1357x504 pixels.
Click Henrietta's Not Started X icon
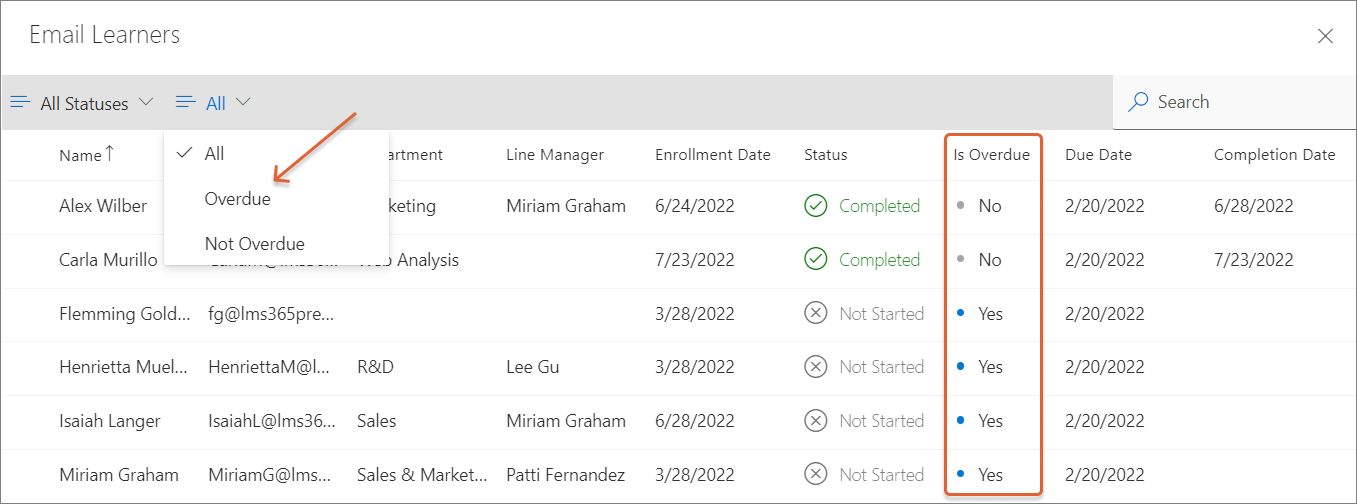tap(816, 367)
